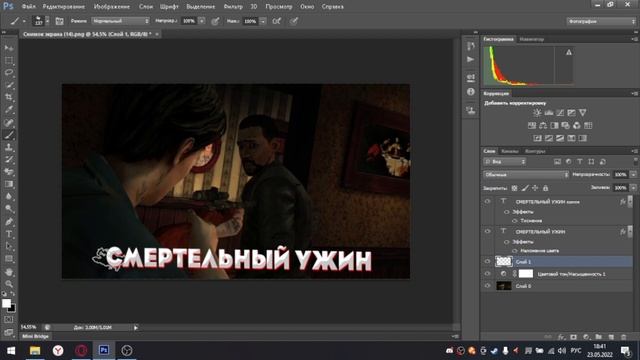The height and width of the screenshot is (360, 640).
Task: Open the Info panel icon
Action: click(x=471, y=92)
